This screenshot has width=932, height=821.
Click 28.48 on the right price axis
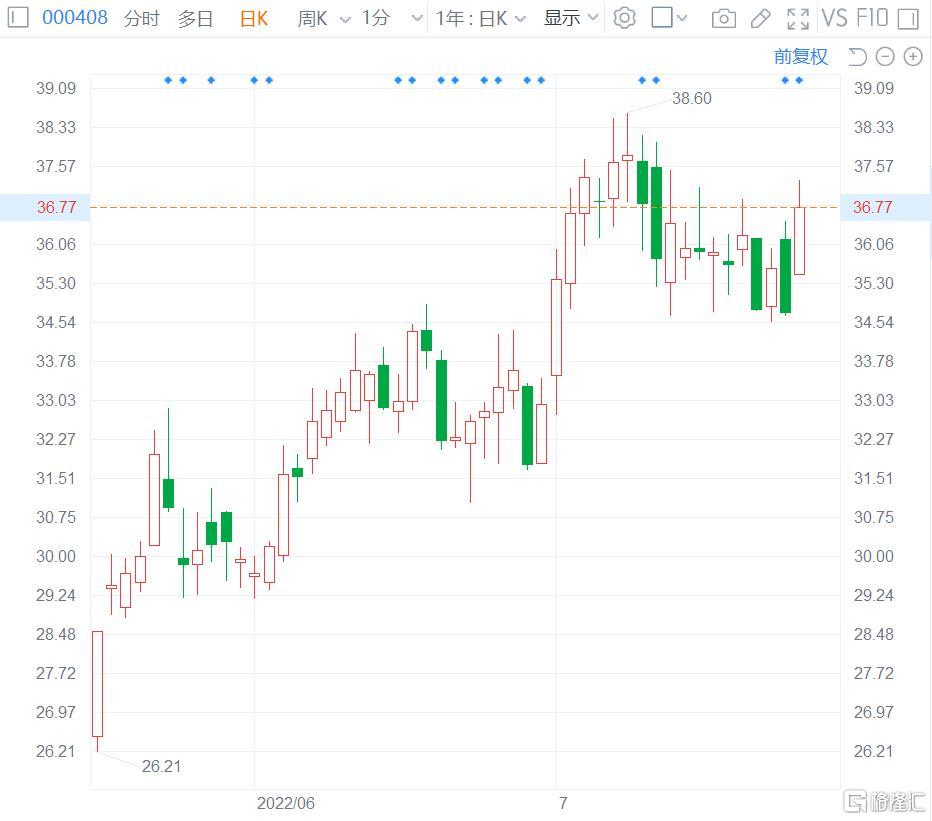(x=873, y=634)
